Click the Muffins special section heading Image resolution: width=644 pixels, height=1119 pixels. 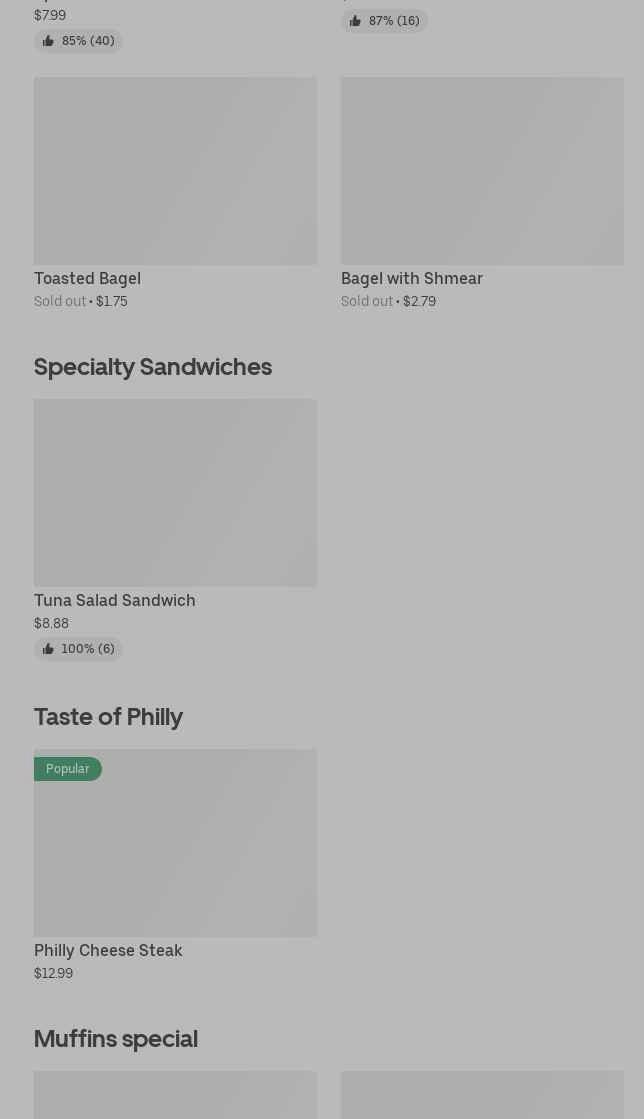point(116,1039)
